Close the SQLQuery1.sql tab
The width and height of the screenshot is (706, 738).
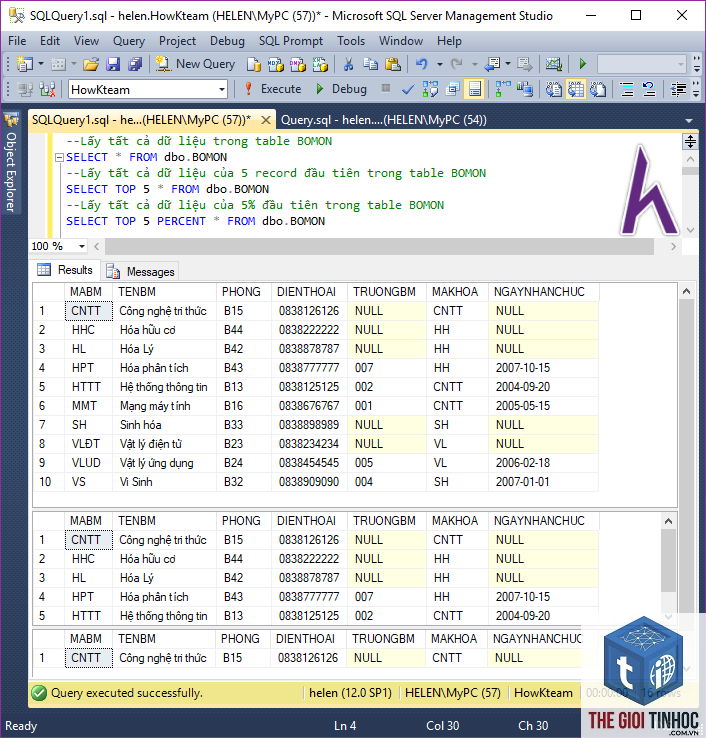tap(265, 120)
